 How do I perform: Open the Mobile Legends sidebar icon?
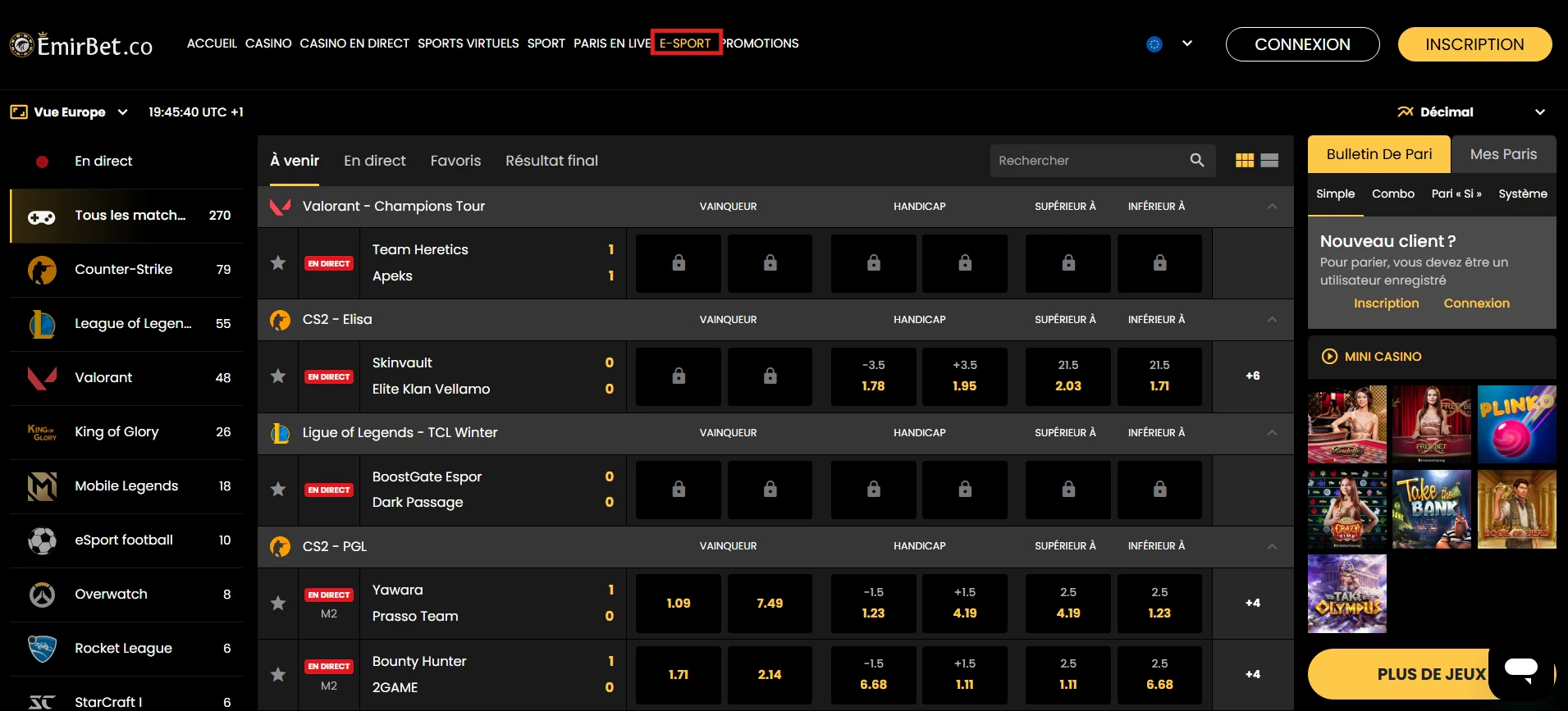point(42,486)
